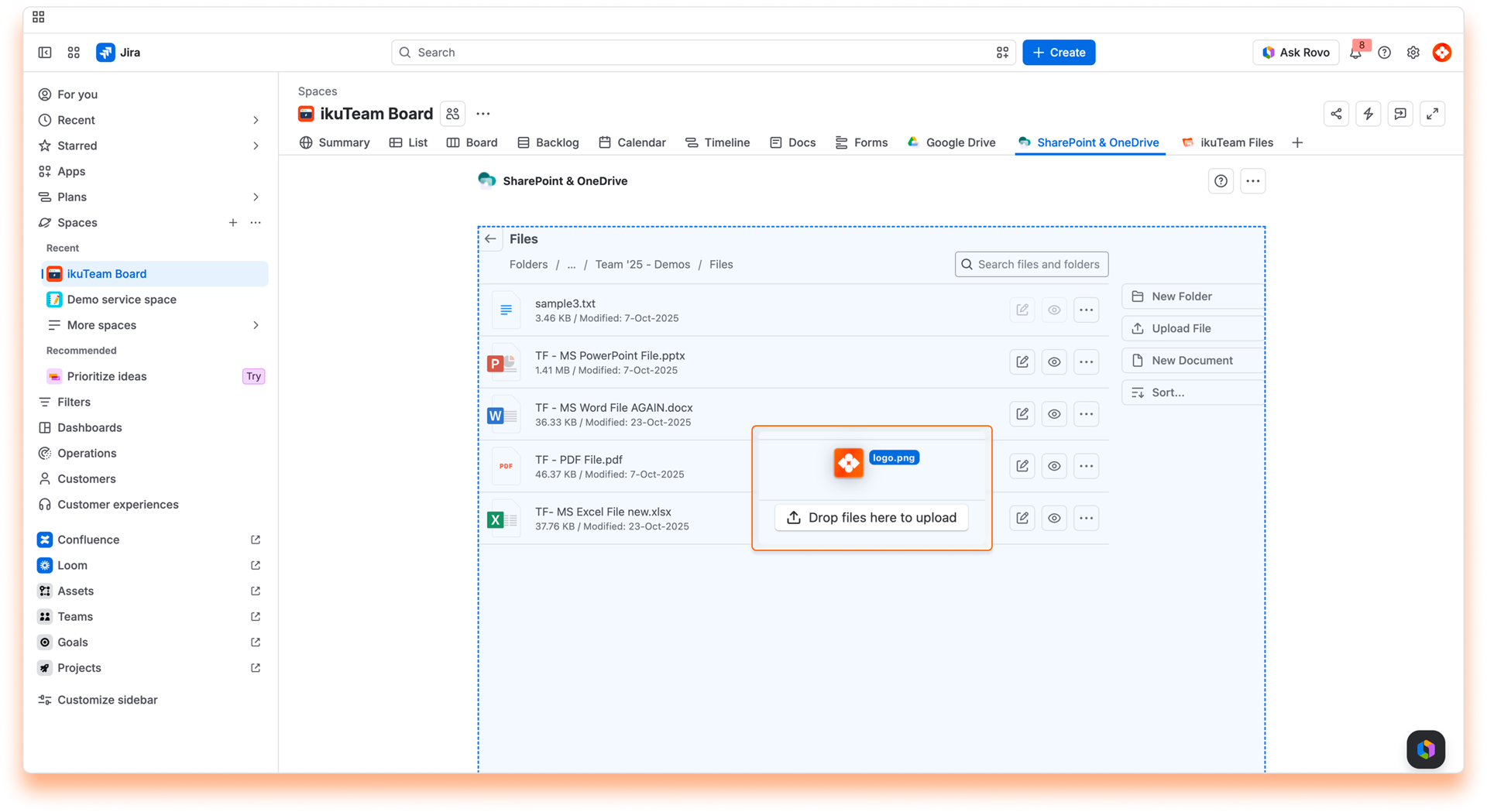Viewport: 1487px width, 812px height.
Task: Preview the TF- MS Excel File new.xlsx
Action: point(1054,518)
